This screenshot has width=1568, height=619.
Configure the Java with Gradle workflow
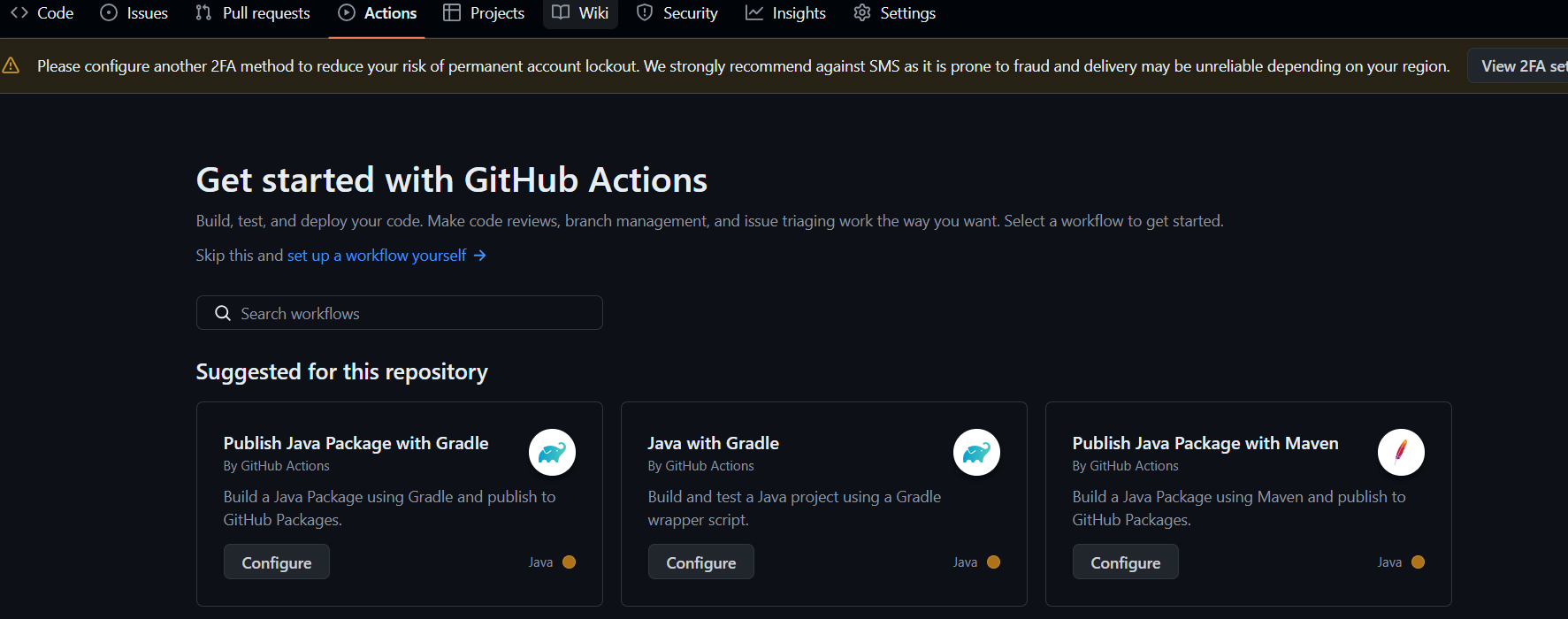701,562
